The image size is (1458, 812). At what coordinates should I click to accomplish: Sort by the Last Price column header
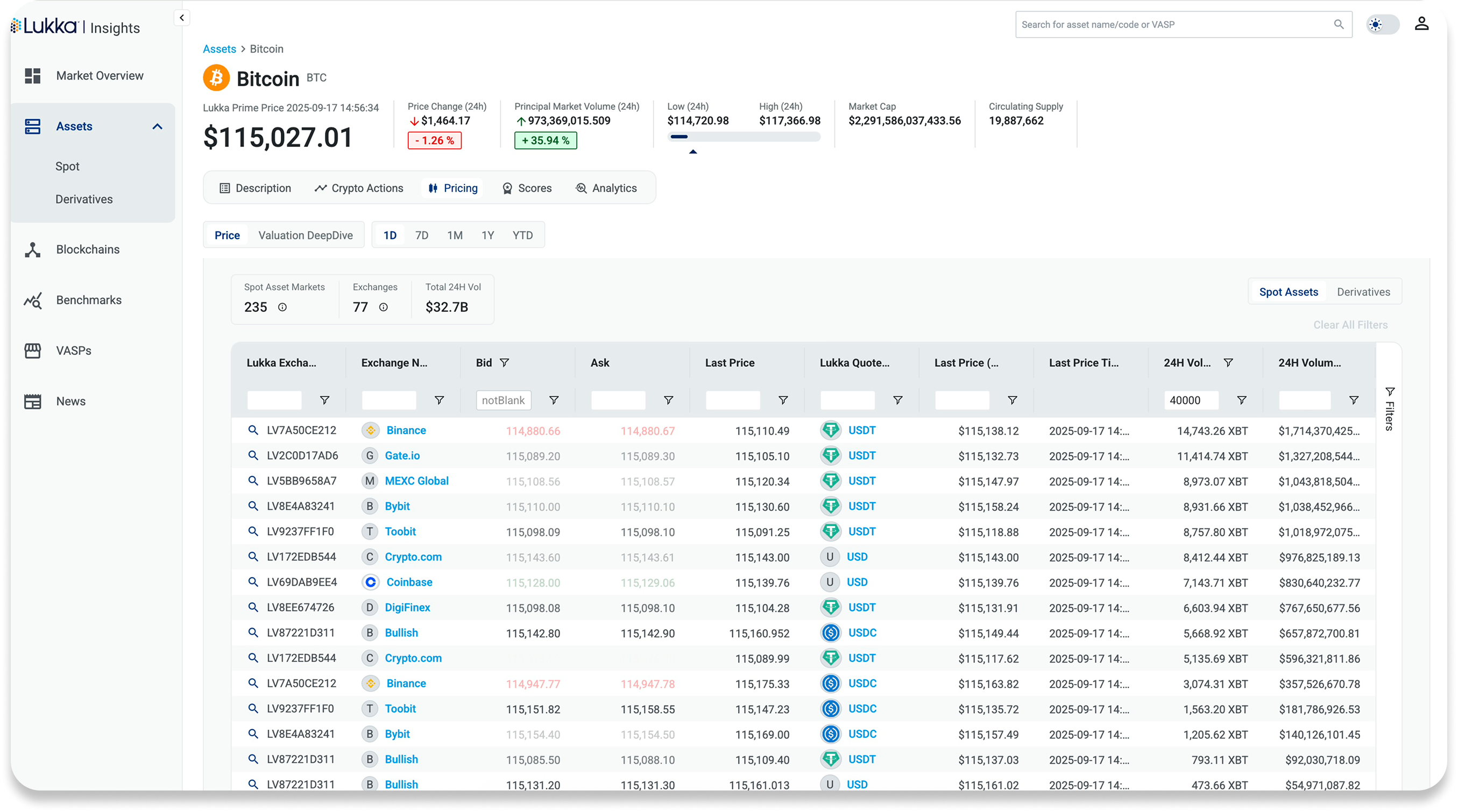tap(730, 363)
